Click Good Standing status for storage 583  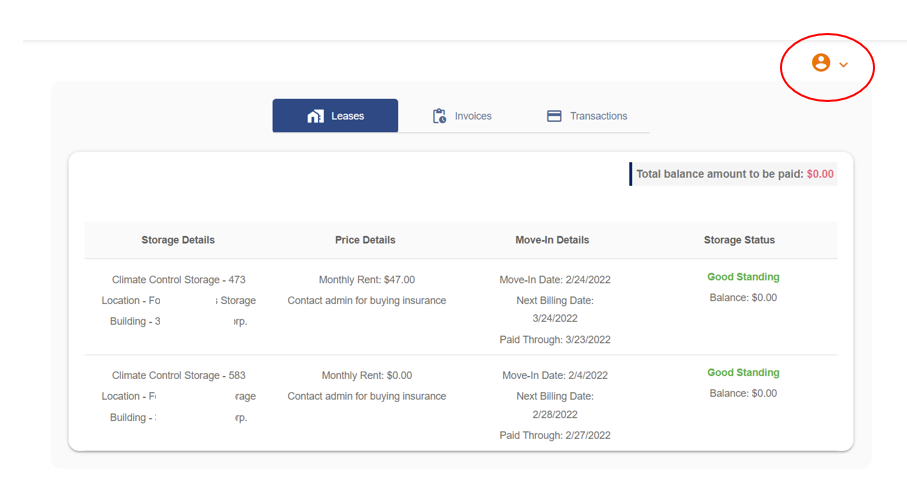[x=743, y=373]
